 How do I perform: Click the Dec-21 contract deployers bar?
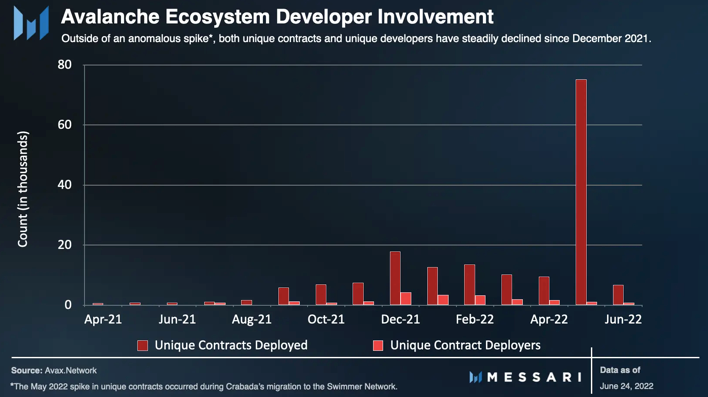pyautogui.click(x=406, y=299)
